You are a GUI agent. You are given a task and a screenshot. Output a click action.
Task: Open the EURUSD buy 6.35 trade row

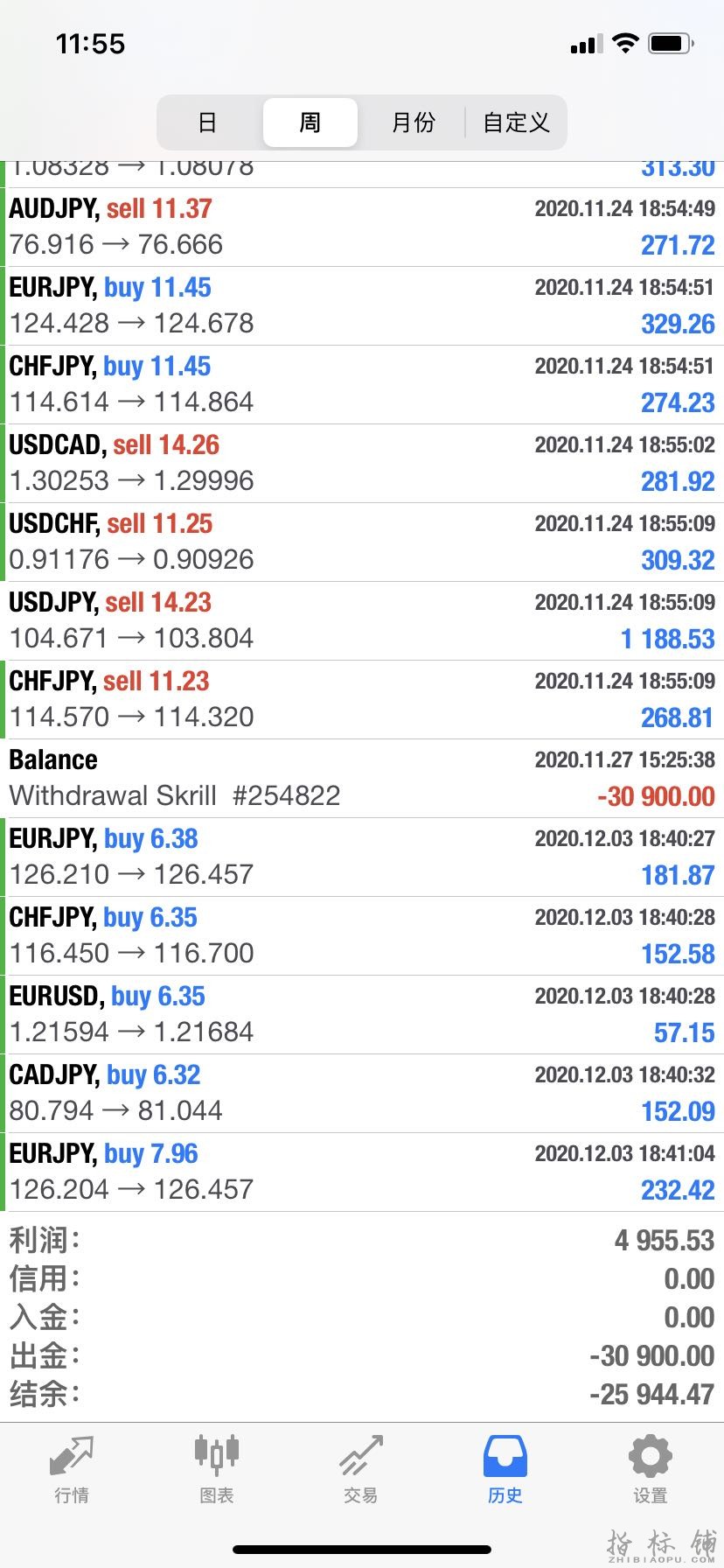(x=362, y=1014)
